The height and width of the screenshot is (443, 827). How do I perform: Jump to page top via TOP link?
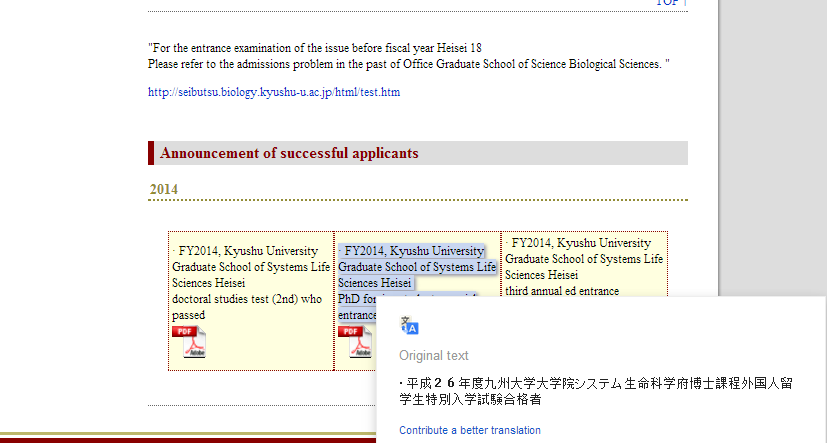click(x=667, y=3)
